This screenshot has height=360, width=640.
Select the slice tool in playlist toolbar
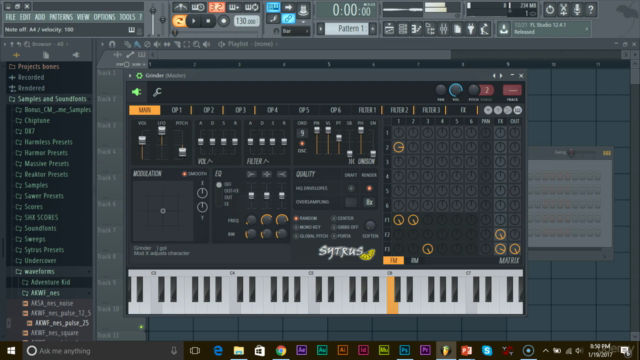[x=177, y=44]
